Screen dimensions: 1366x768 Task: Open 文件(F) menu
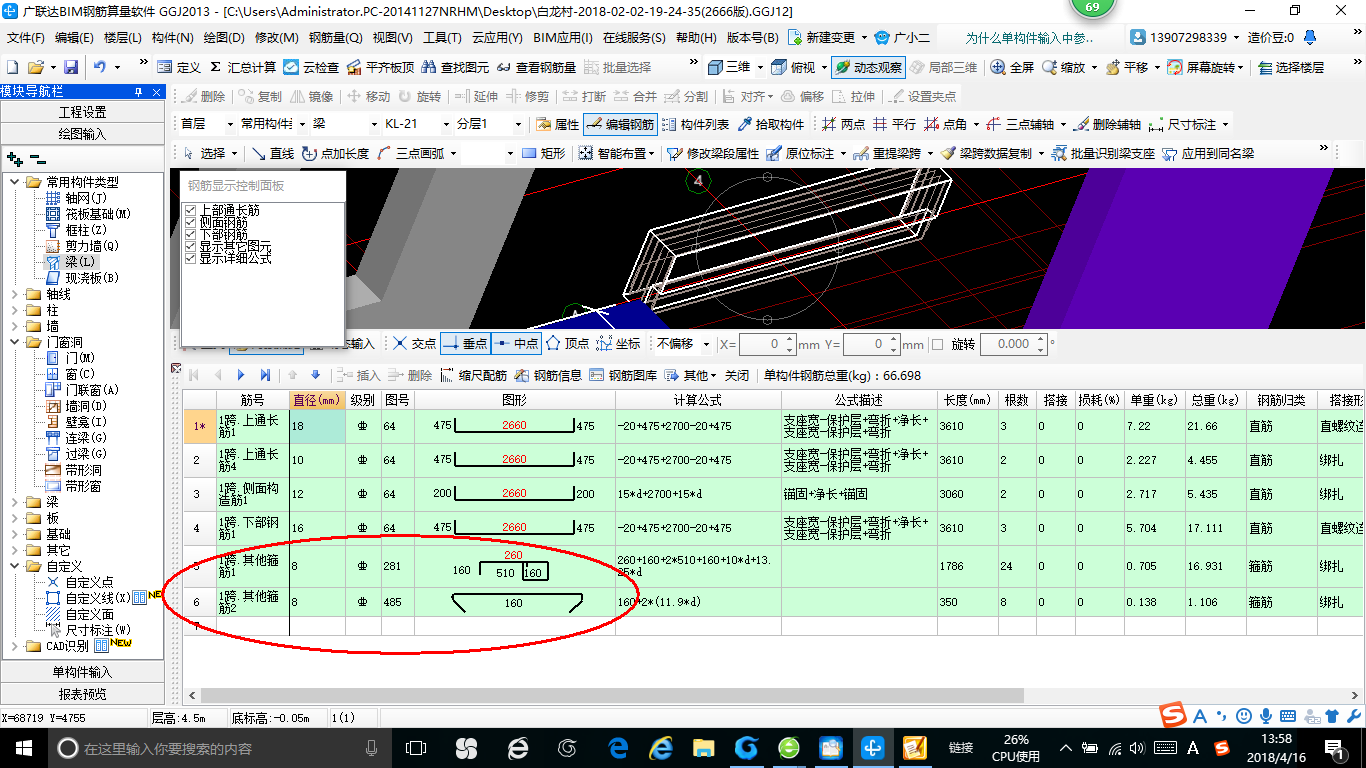pos(26,38)
